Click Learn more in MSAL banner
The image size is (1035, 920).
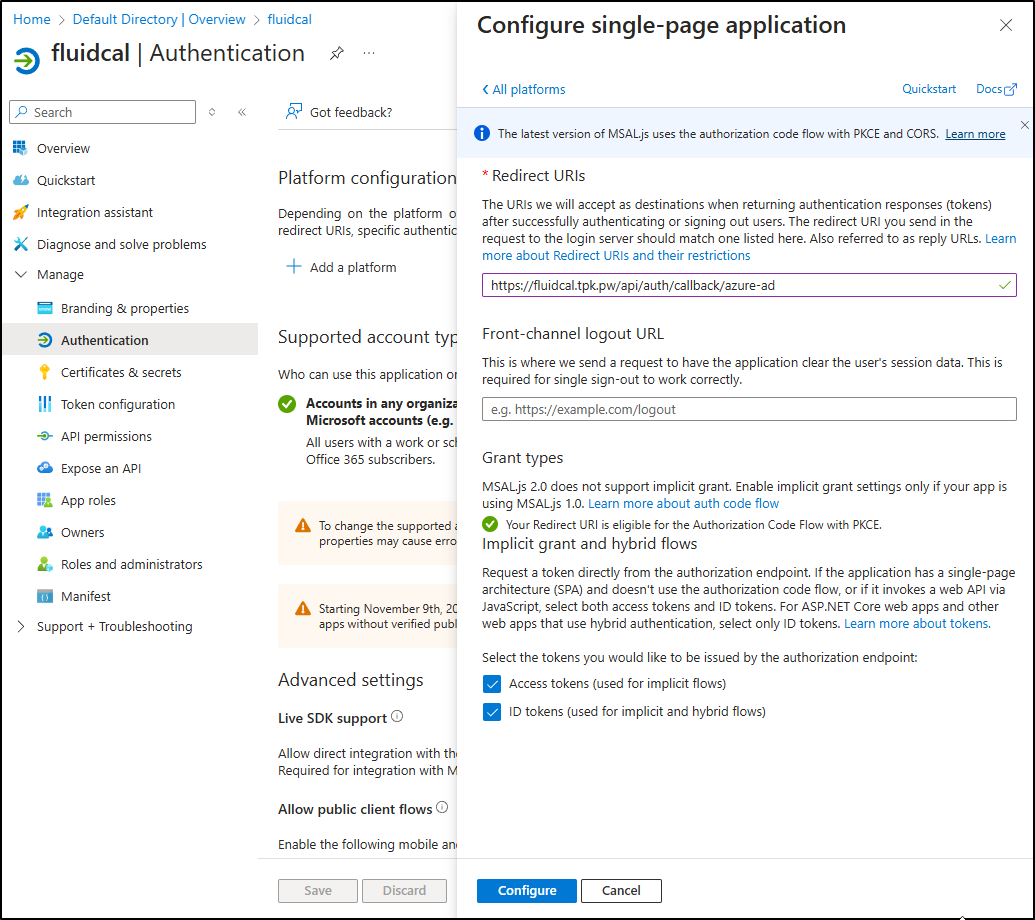[975, 134]
